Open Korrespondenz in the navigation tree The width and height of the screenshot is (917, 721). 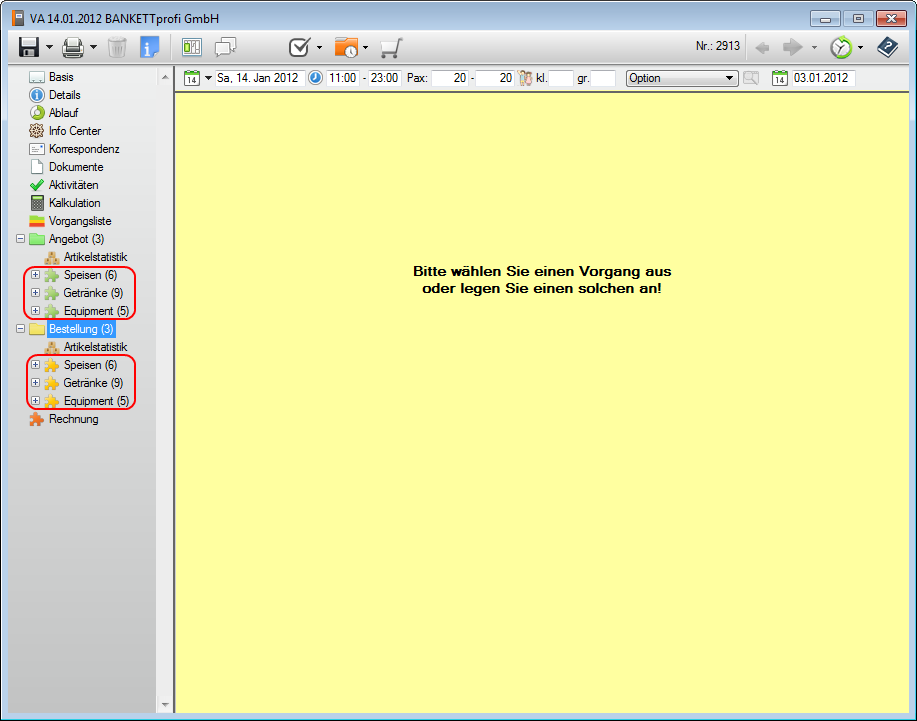click(84, 149)
